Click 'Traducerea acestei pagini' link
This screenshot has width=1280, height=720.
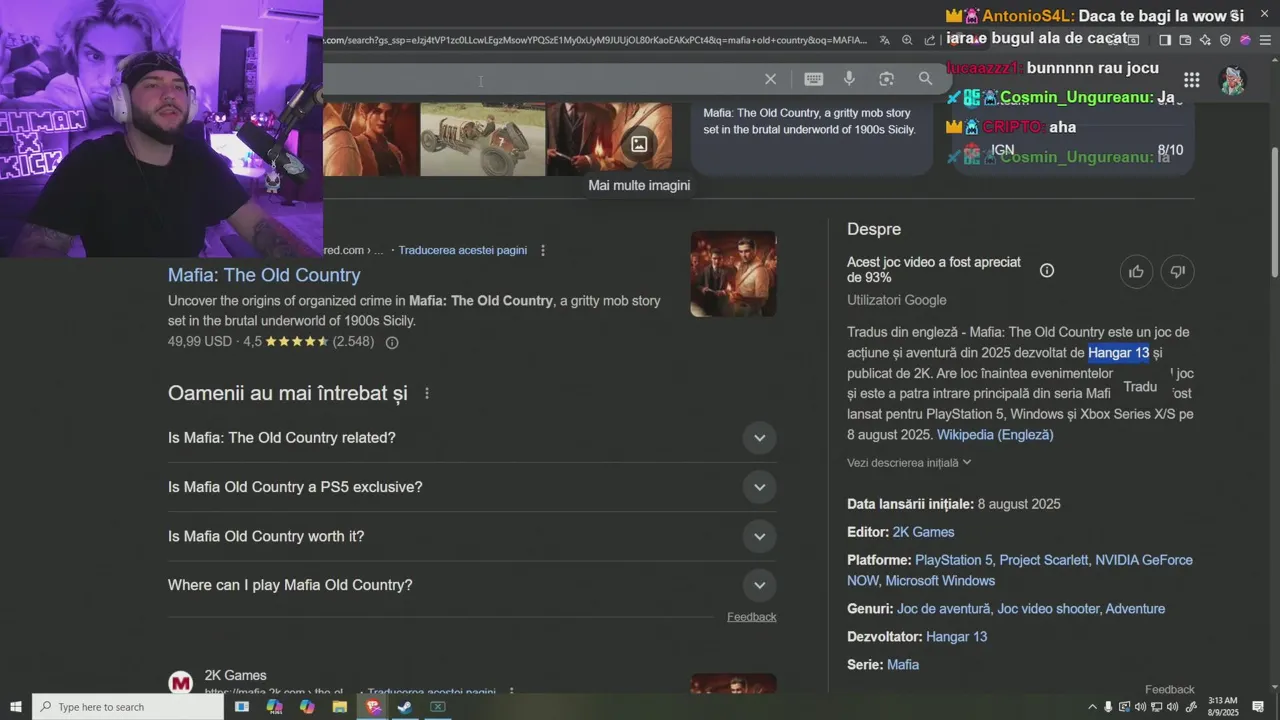pyautogui.click(x=463, y=250)
